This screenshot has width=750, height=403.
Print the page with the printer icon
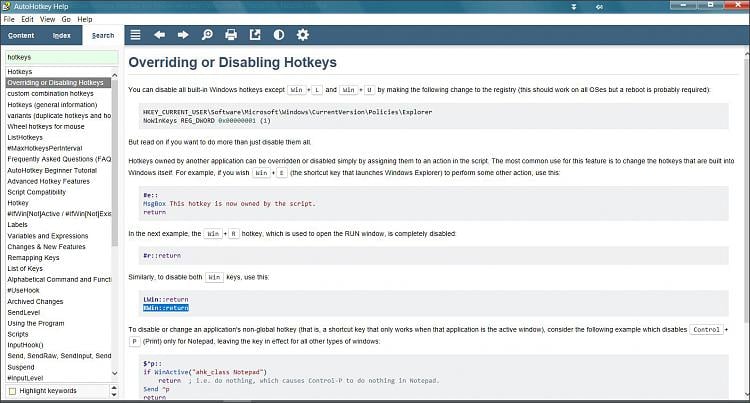pyautogui.click(x=231, y=35)
